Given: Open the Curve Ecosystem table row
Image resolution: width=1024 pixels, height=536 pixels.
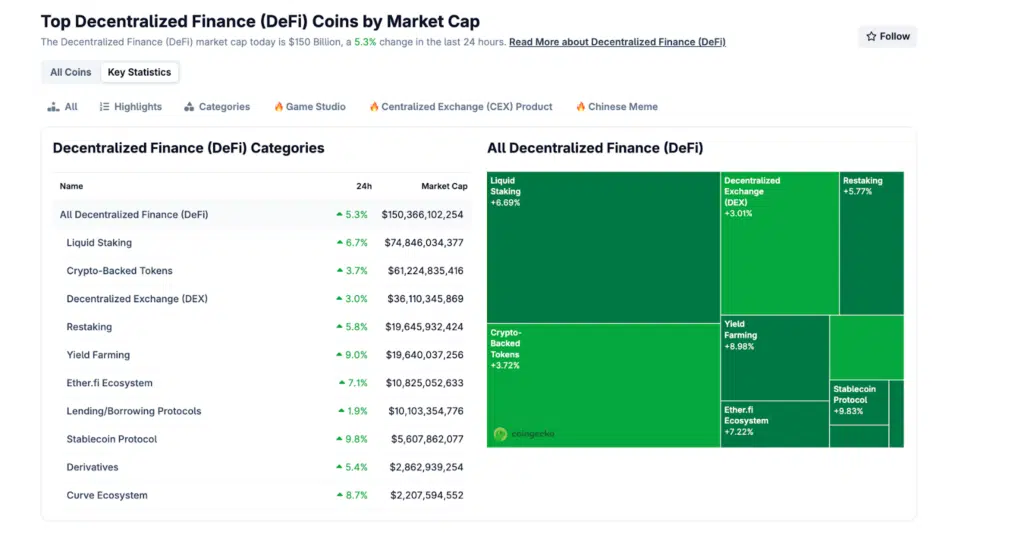Looking at the screenshot, I should pos(107,495).
